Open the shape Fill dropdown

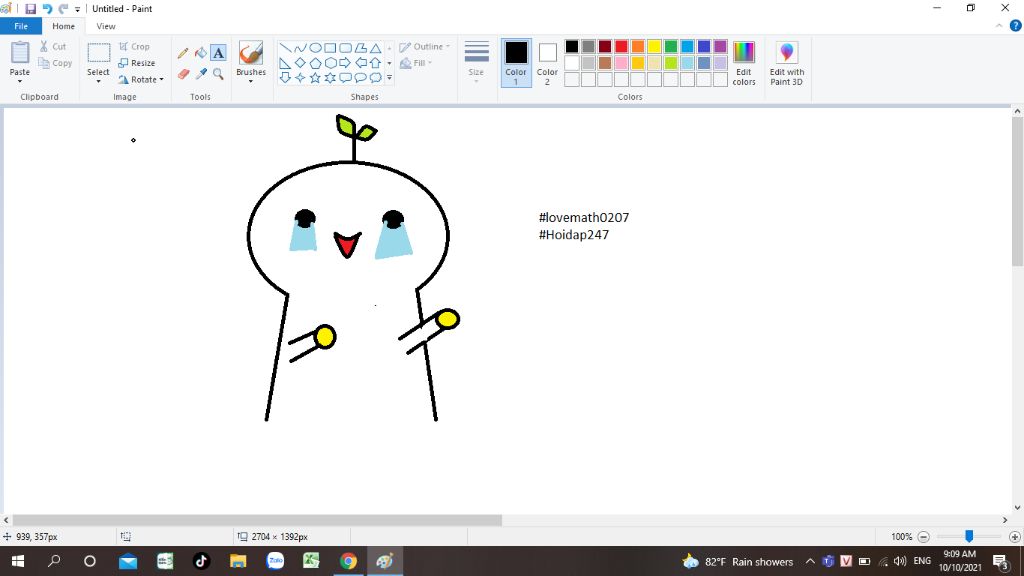tap(416, 63)
